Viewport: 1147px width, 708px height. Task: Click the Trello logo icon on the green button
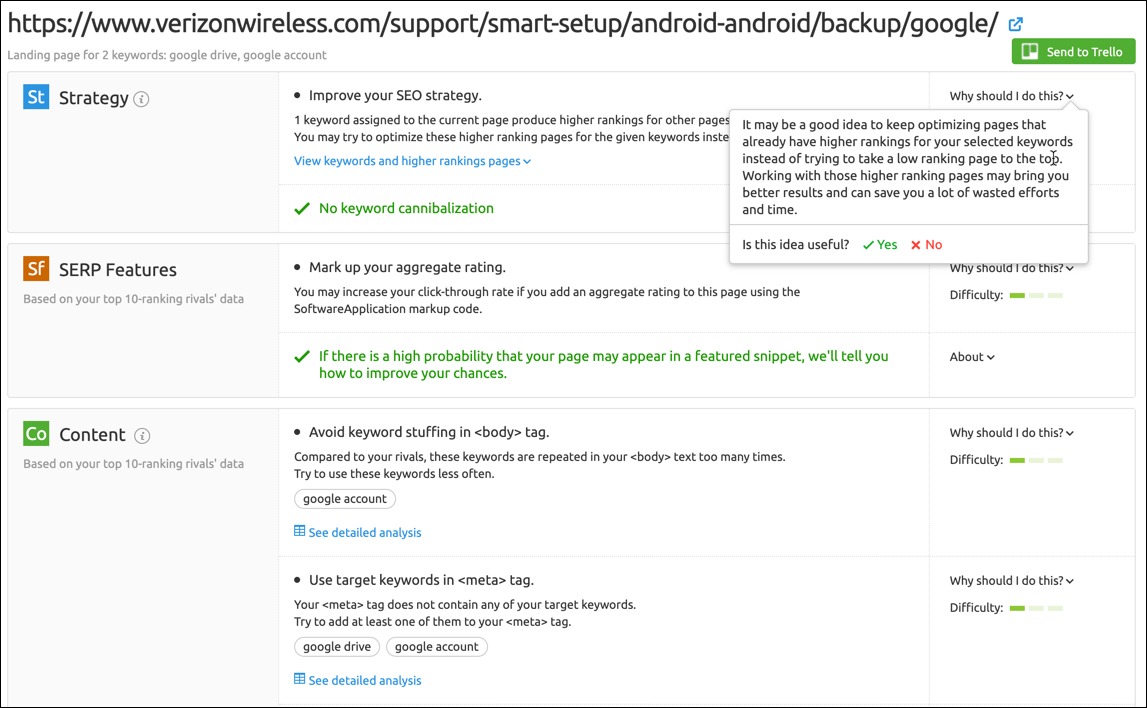1029,51
